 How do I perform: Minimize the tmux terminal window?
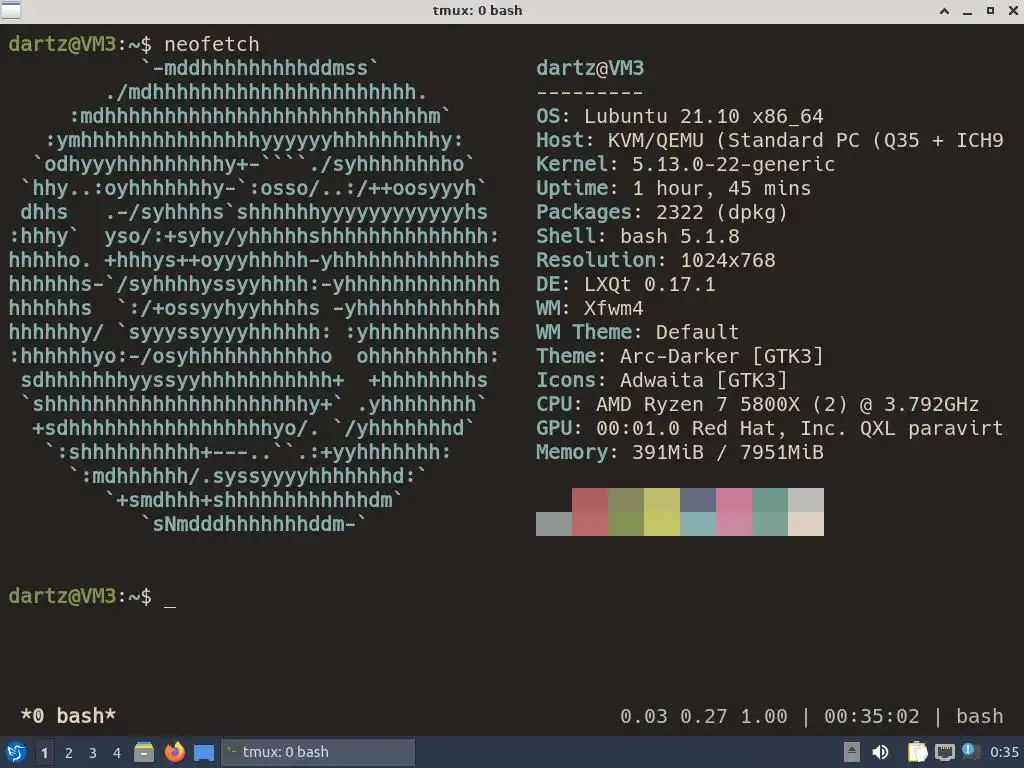[967, 11]
